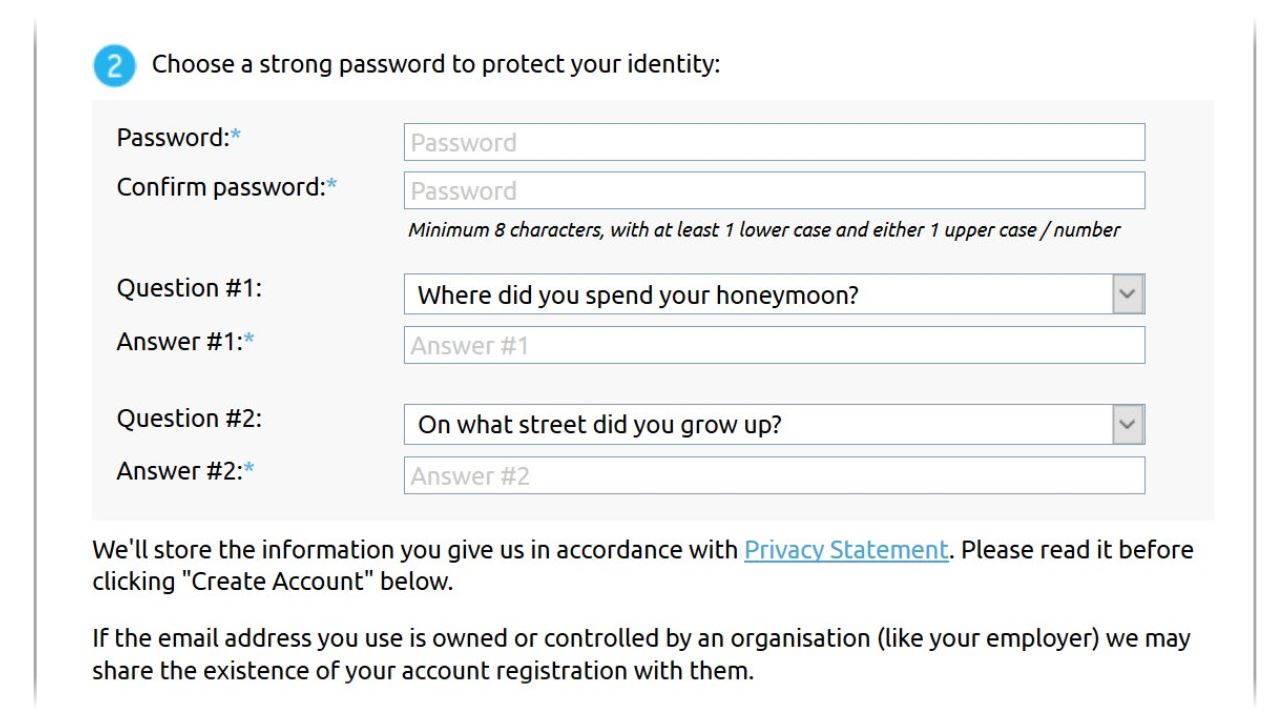The image size is (1286, 724).
Task: Click the minimum 8 characters hint text
Action: [764, 230]
